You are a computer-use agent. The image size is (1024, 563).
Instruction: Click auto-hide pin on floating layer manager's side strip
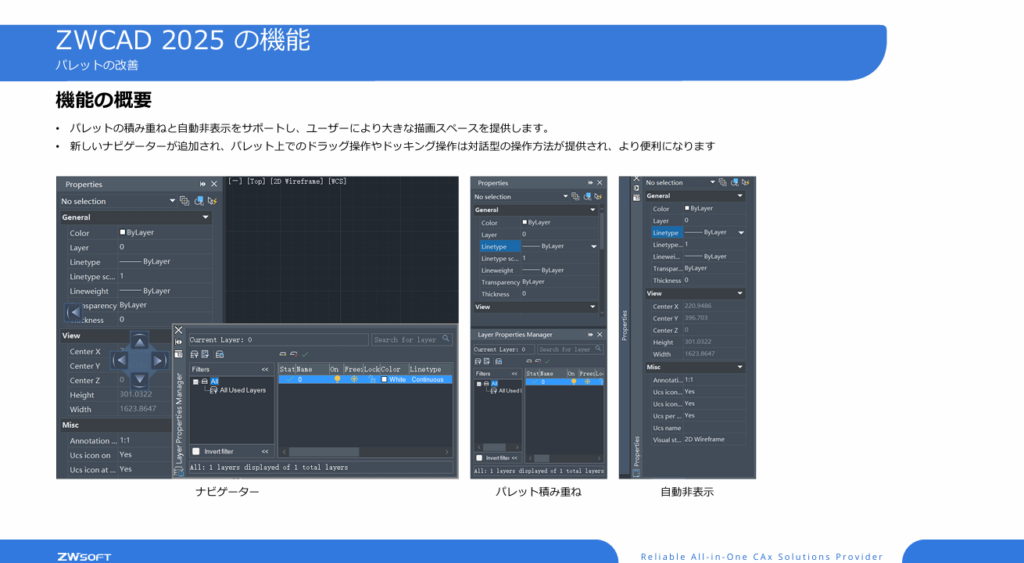pyautogui.click(x=179, y=342)
